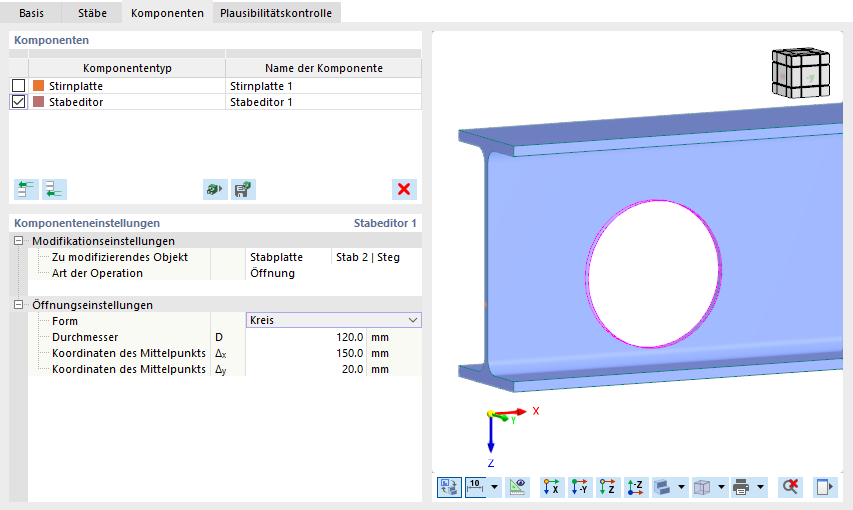Click the Öffnung operation value
This screenshot has height=510, width=853.
pyautogui.click(x=333, y=273)
